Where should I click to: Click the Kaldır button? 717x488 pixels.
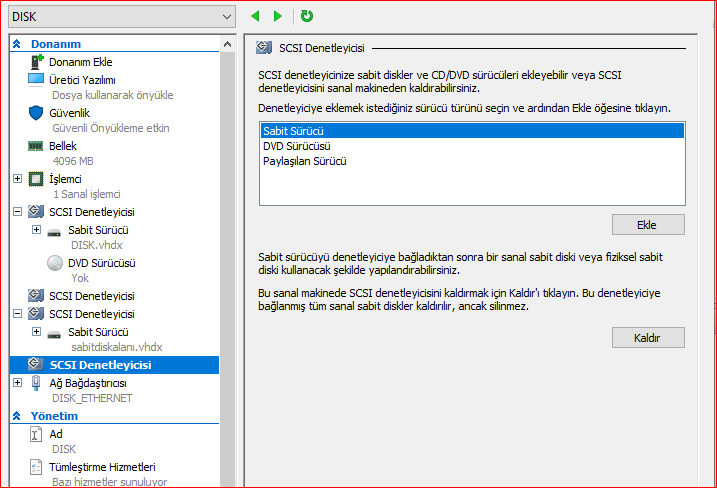[x=648, y=338]
